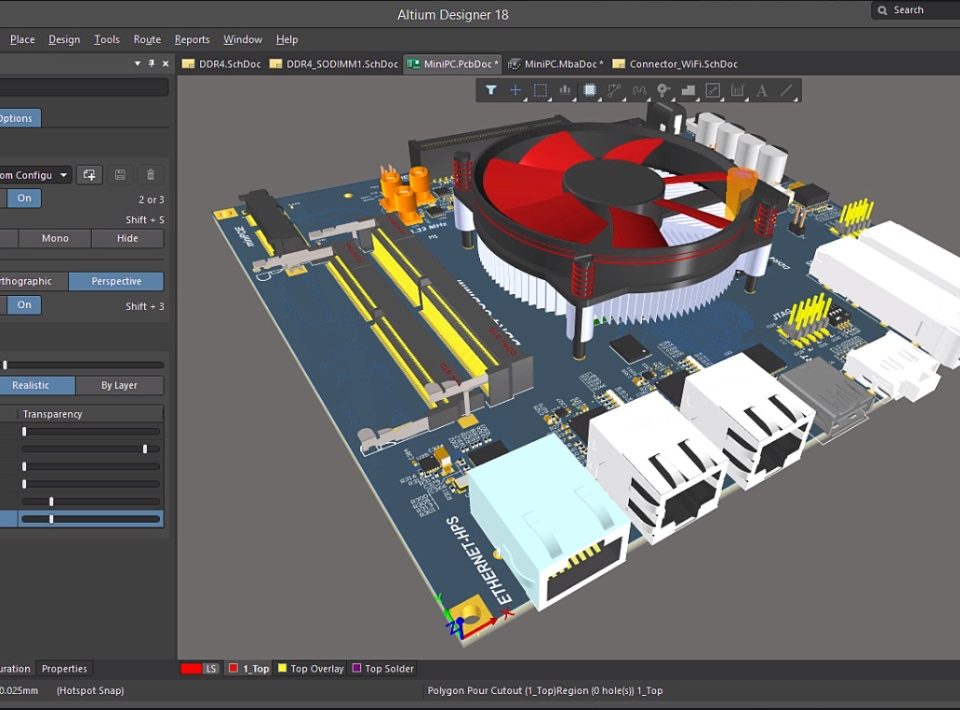The image size is (960, 710).
Task: Select the place dimension tool icon
Action: coord(737,91)
